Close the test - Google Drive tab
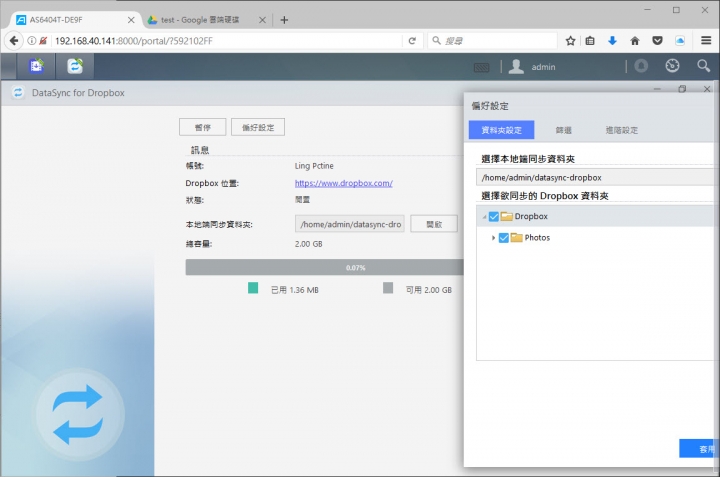This screenshot has height=477, width=720. pos(262,20)
